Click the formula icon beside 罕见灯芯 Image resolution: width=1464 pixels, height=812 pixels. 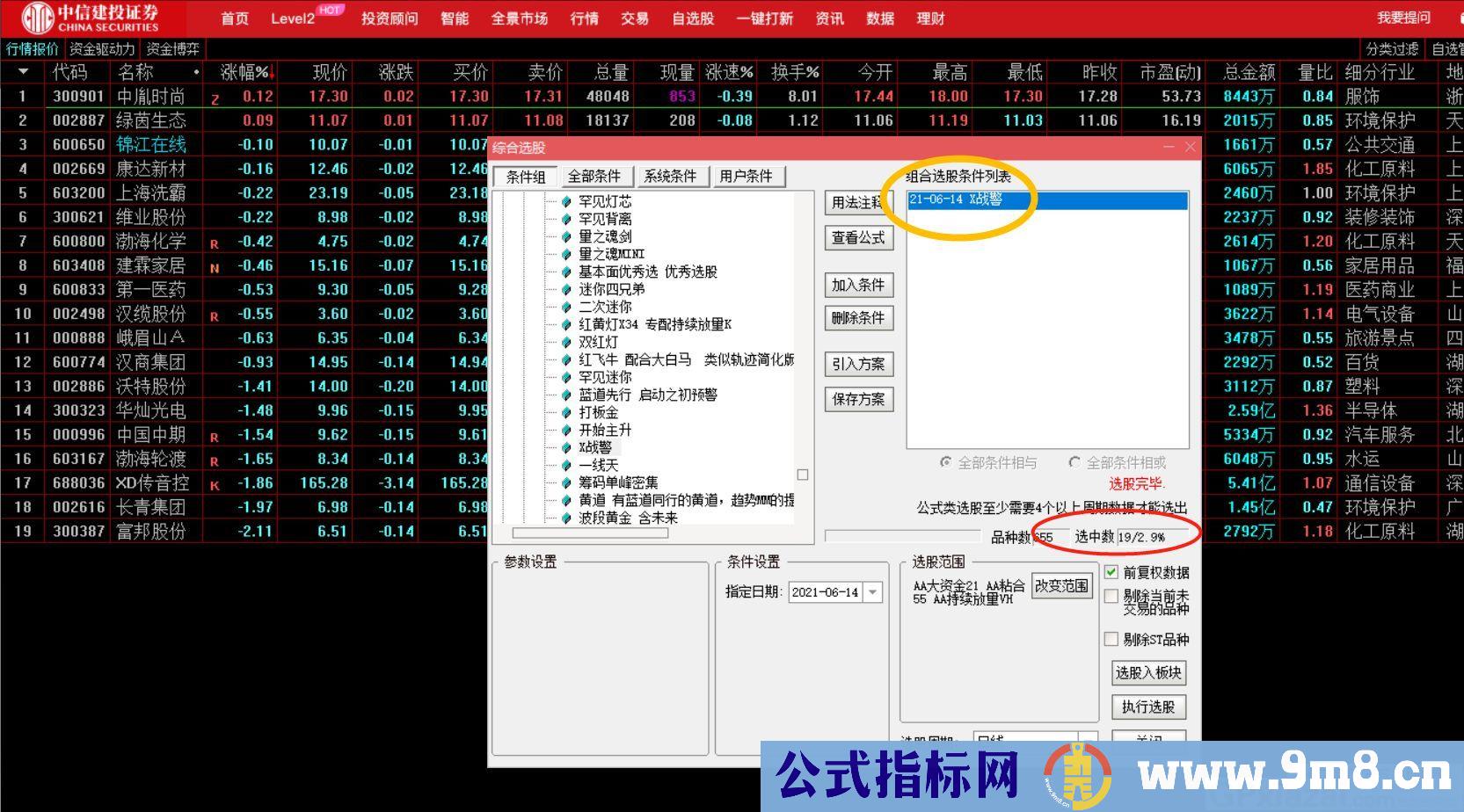(566, 201)
